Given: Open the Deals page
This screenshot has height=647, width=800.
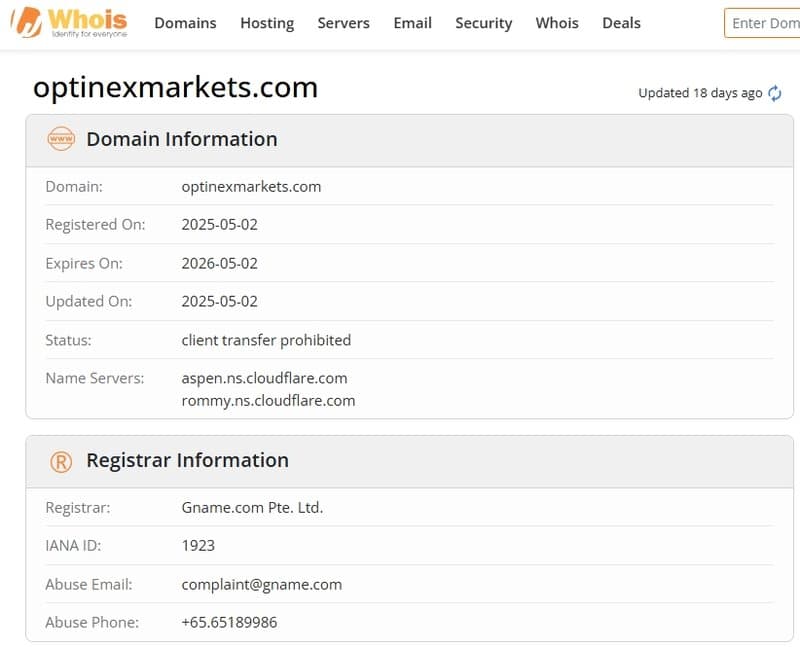Looking at the screenshot, I should click(x=621, y=23).
